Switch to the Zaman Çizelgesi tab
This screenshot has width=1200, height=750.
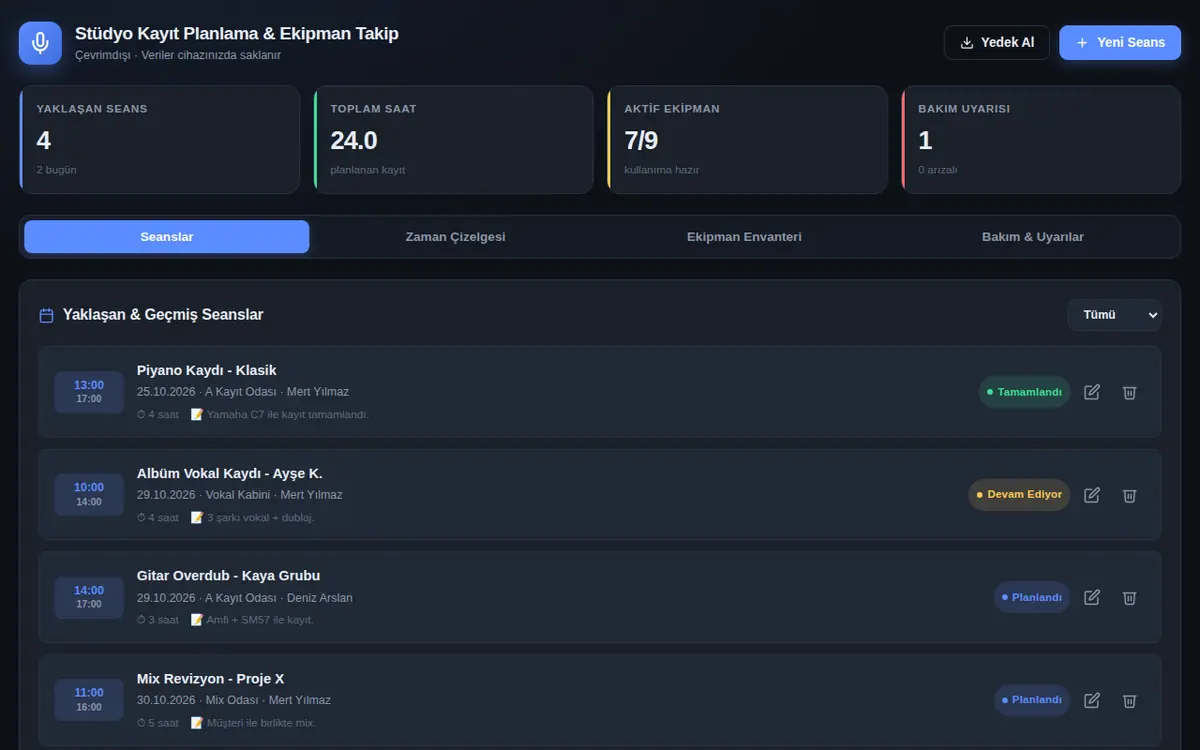tap(455, 237)
